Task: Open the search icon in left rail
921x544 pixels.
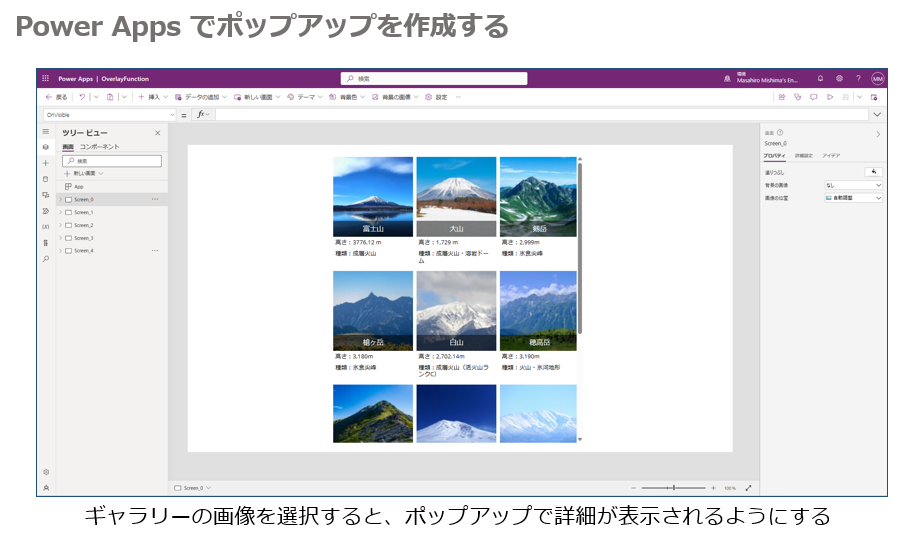Action: (x=46, y=258)
